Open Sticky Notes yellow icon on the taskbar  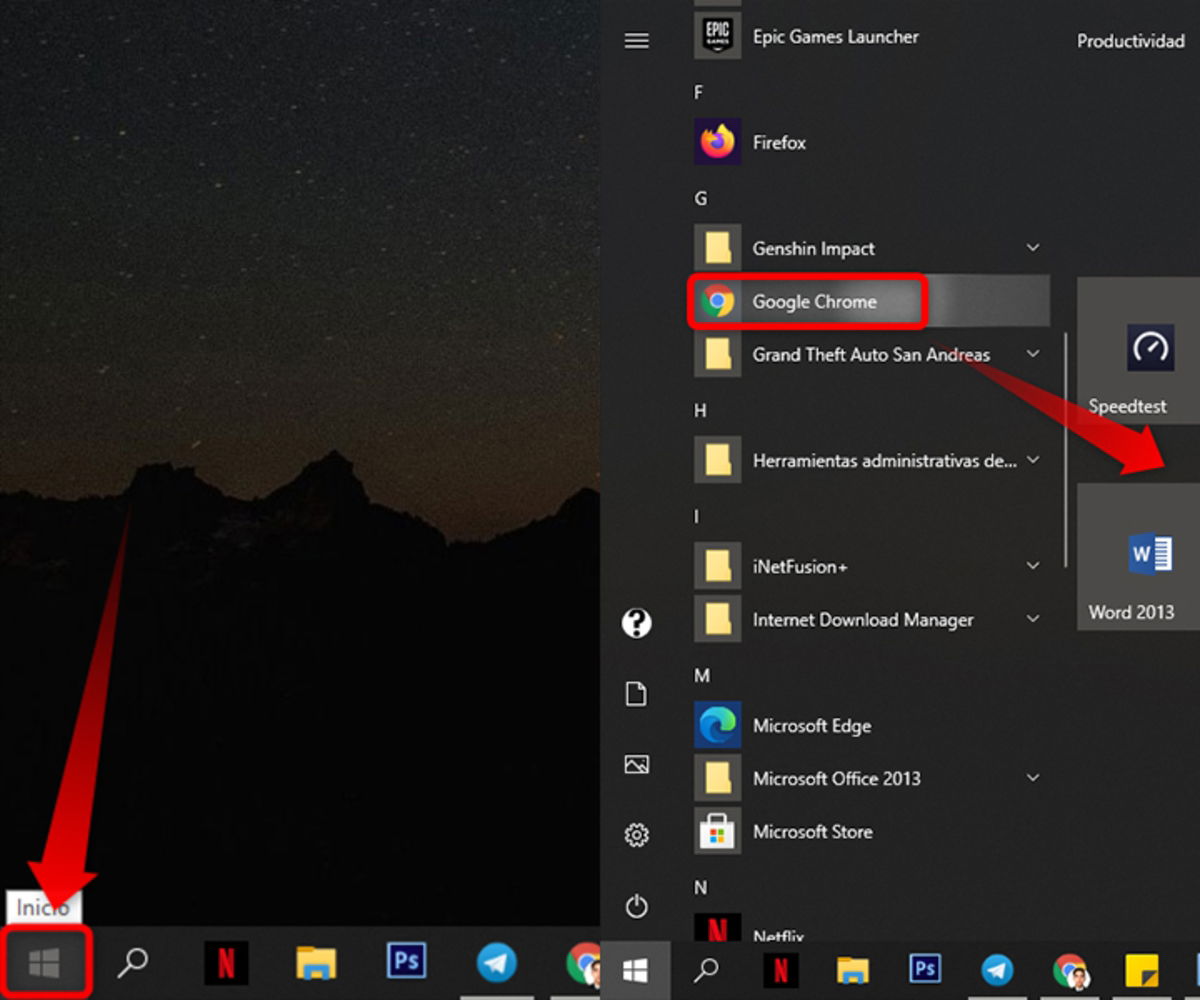[x=1141, y=969]
